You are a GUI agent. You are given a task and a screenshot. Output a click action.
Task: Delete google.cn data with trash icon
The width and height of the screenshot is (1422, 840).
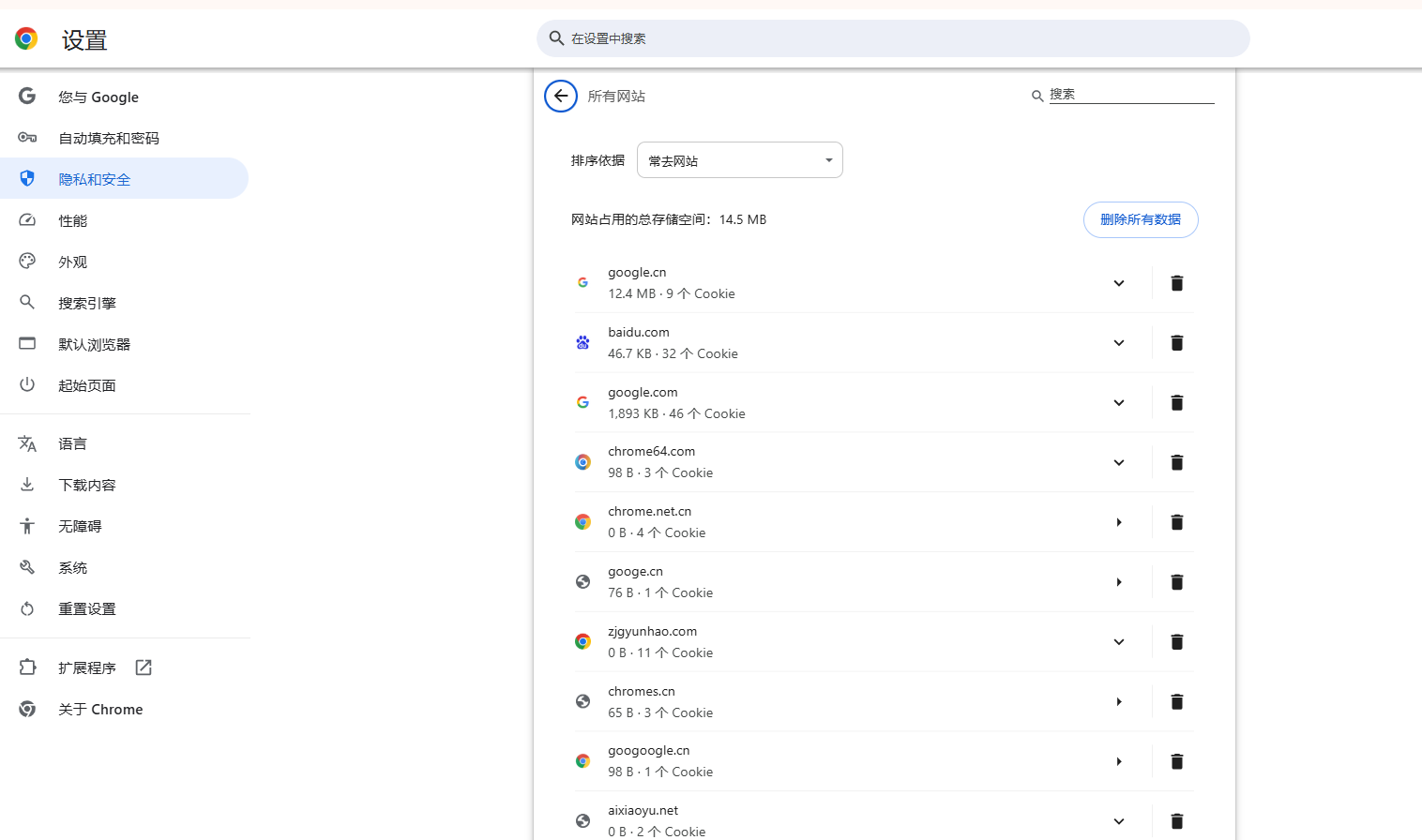click(1177, 283)
